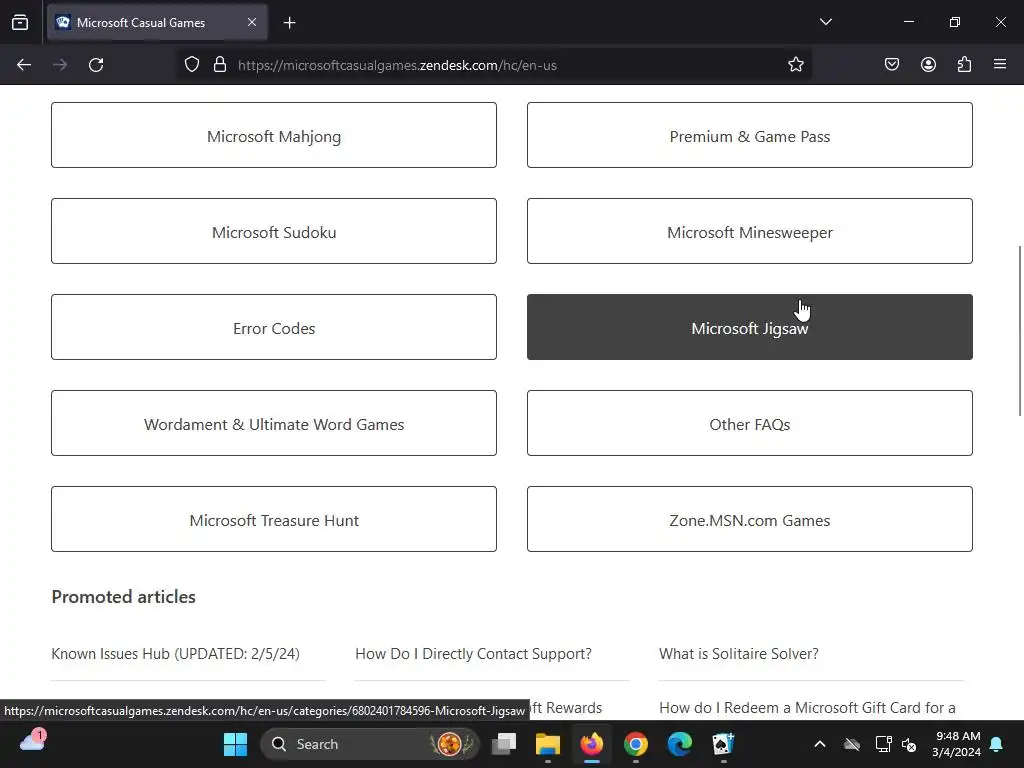Open Microsoft Edge from the taskbar
Viewport: 1024px width, 768px height.
(679, 744)
